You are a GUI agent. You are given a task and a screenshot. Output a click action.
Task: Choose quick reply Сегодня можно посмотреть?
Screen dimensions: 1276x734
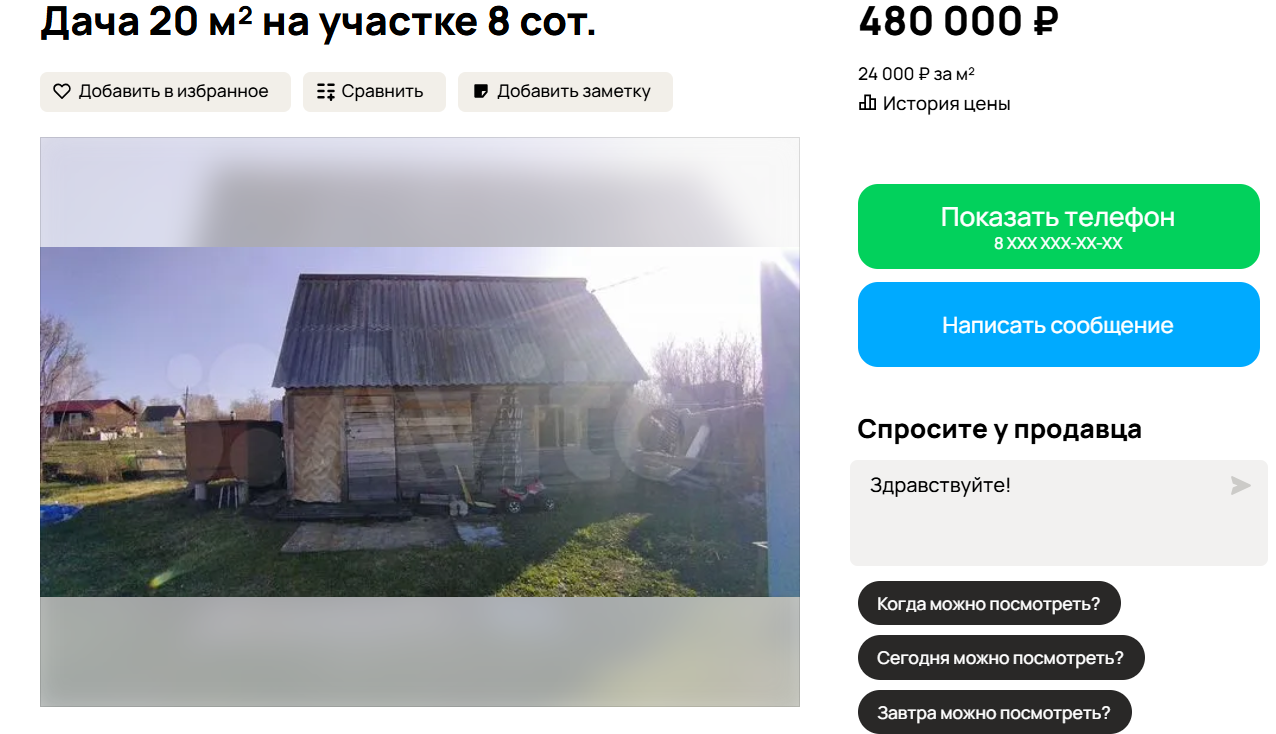tap(1001, 658)
